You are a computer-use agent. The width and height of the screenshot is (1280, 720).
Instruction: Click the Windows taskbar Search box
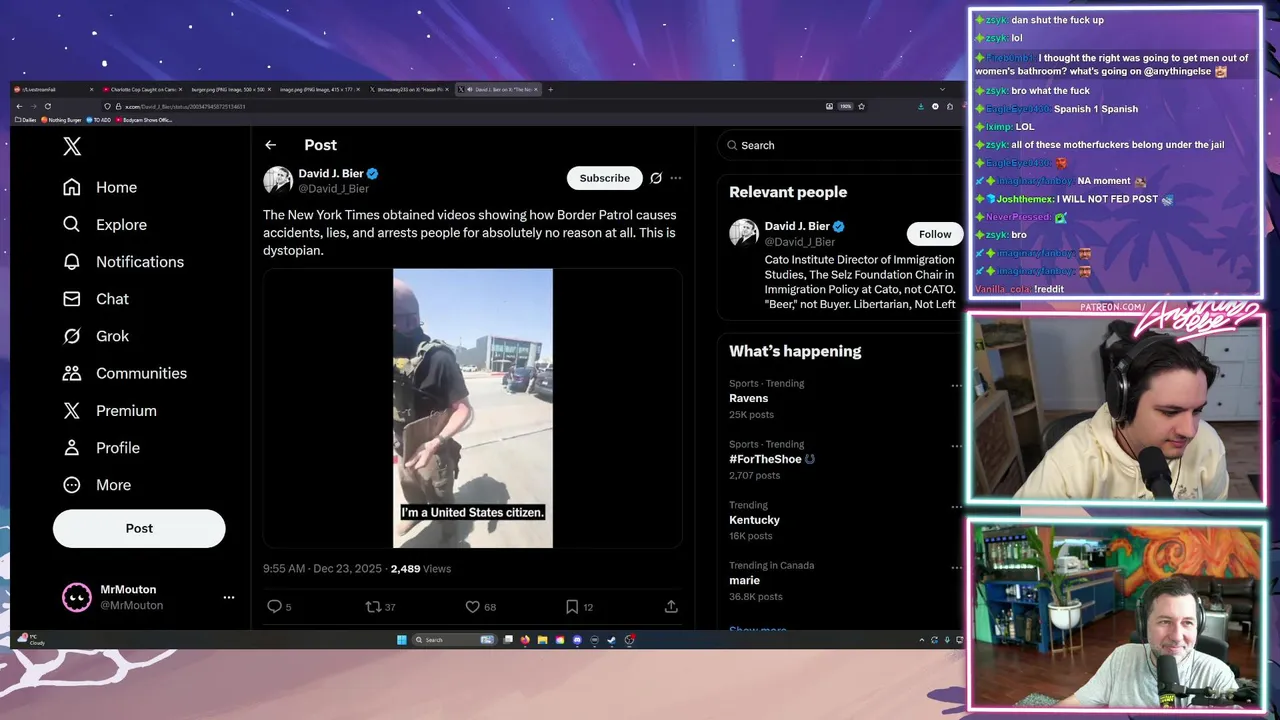tap(455, 640)
